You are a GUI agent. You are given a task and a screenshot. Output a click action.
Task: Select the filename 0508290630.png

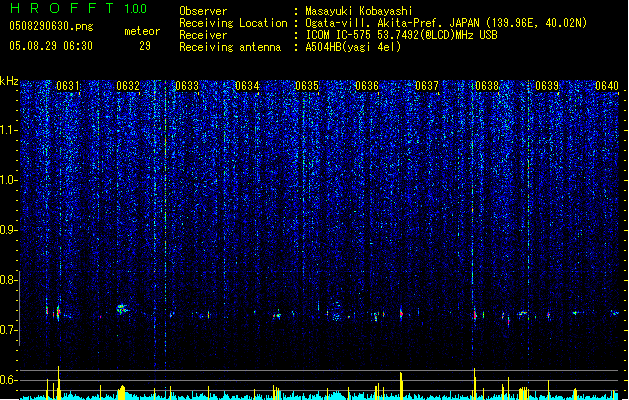51,26
